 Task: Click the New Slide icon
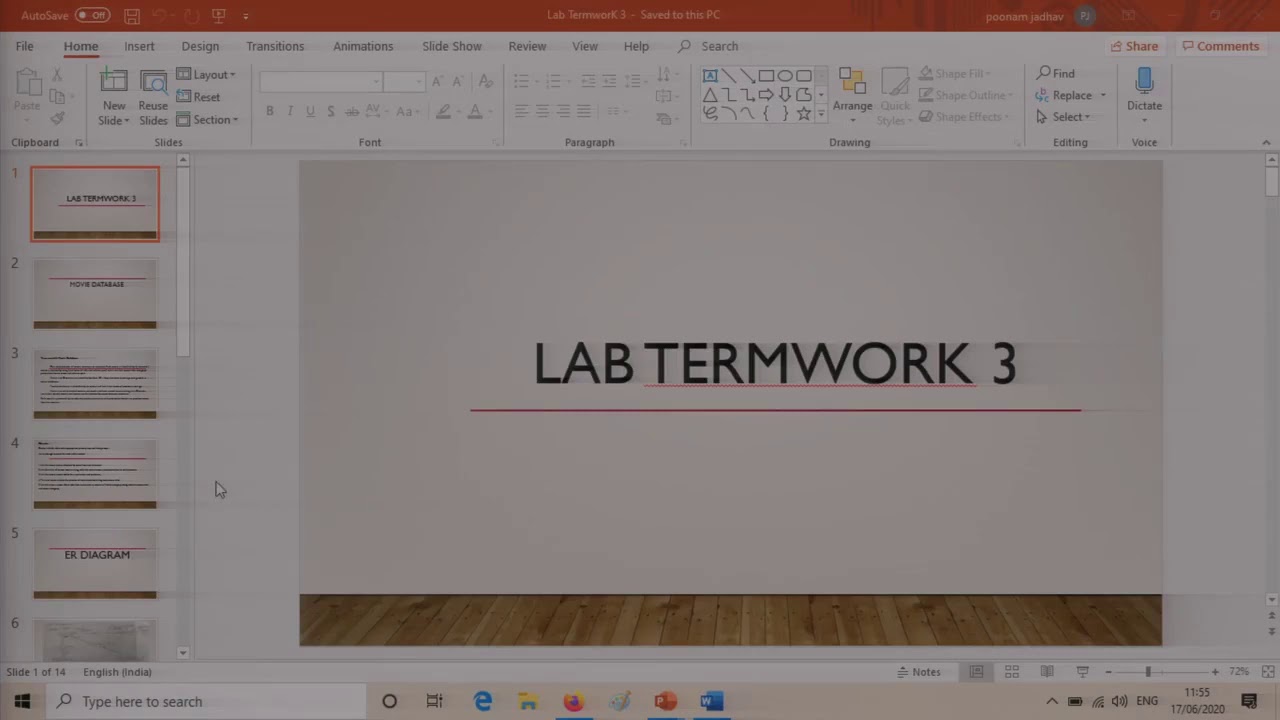click(114, 82)
